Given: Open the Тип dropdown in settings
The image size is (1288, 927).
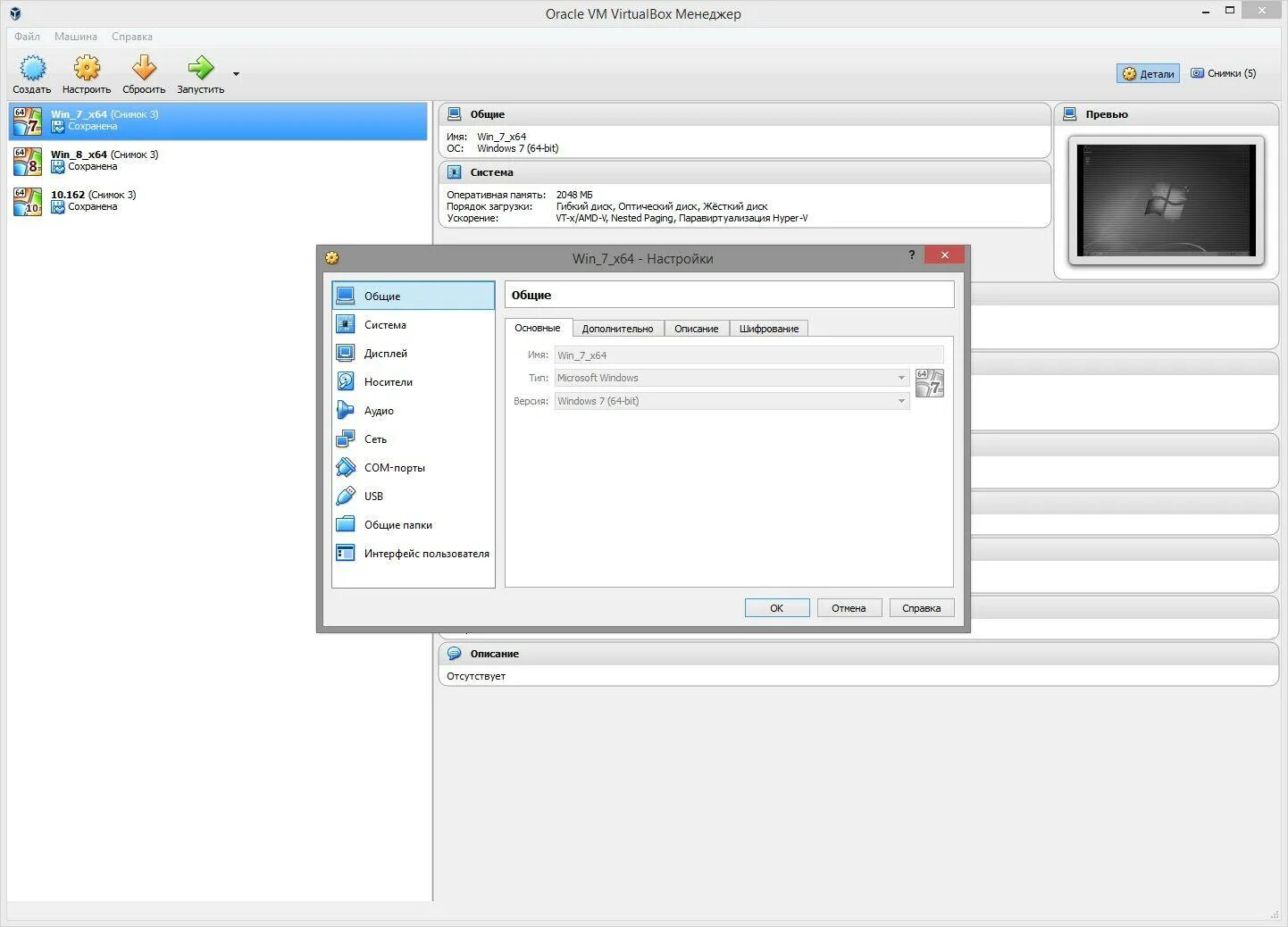Looking at the screenshot, I should (x=732, y=378).
